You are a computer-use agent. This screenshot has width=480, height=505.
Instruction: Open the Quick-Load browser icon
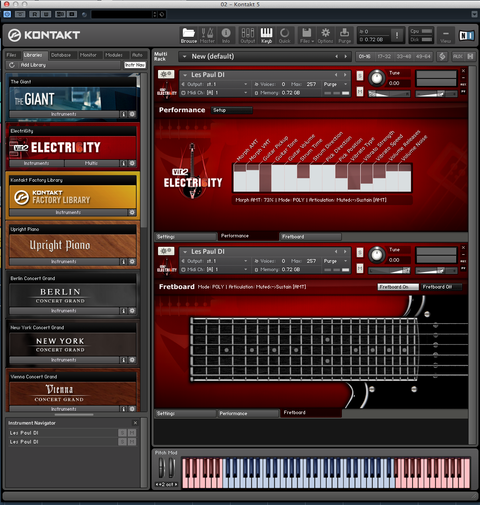pyautogui.click(x=284, y=36)
